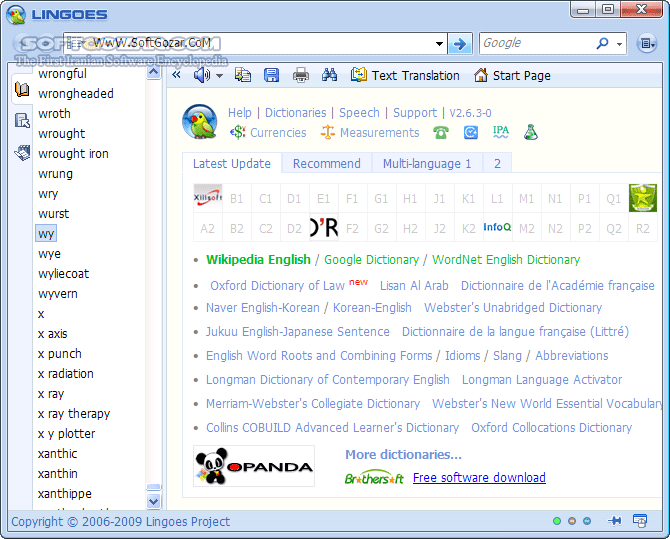The image size is (670, 539).
Task: Click the OPANDA panda banner
Action: coord(254,466)
